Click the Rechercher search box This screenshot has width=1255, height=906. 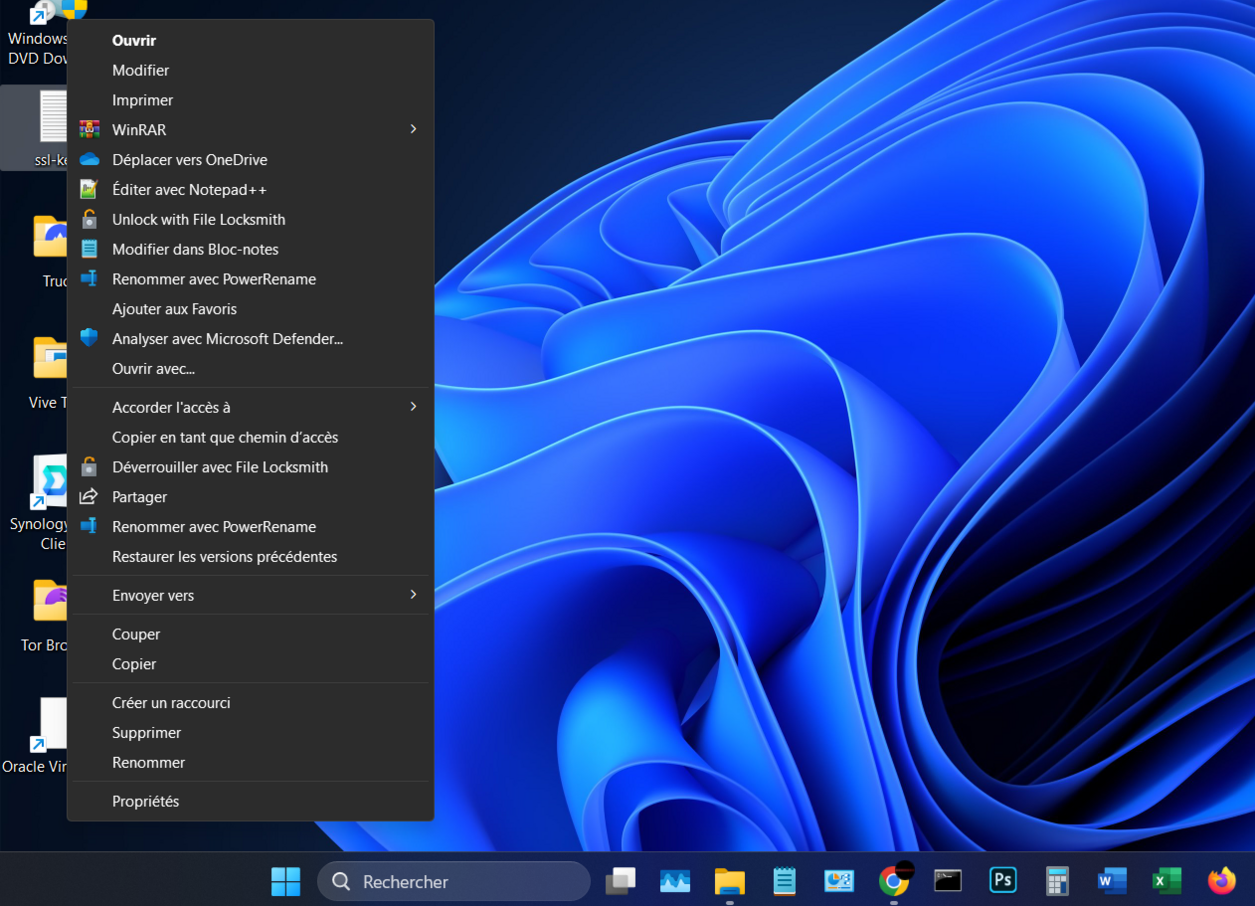454,881
